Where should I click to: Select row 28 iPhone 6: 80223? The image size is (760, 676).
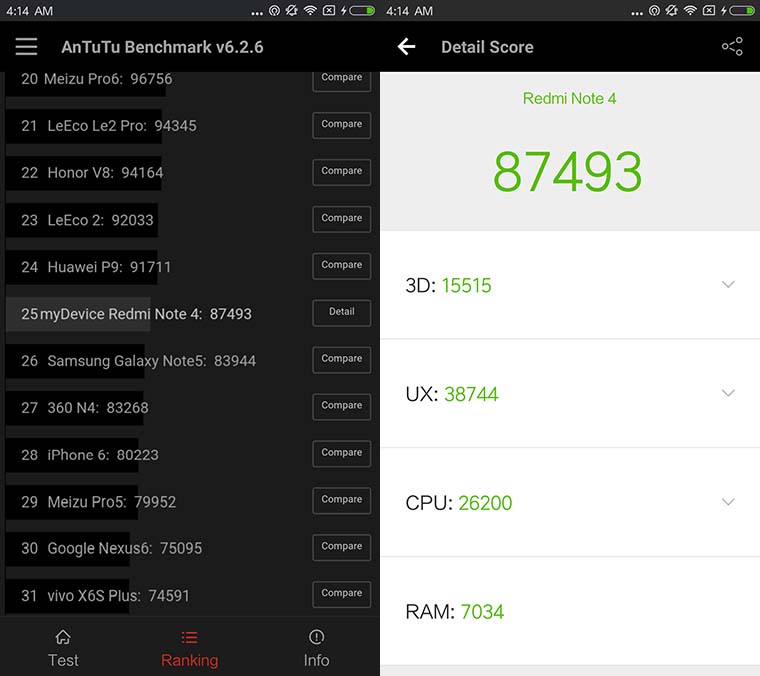click(x=189, y=455)
